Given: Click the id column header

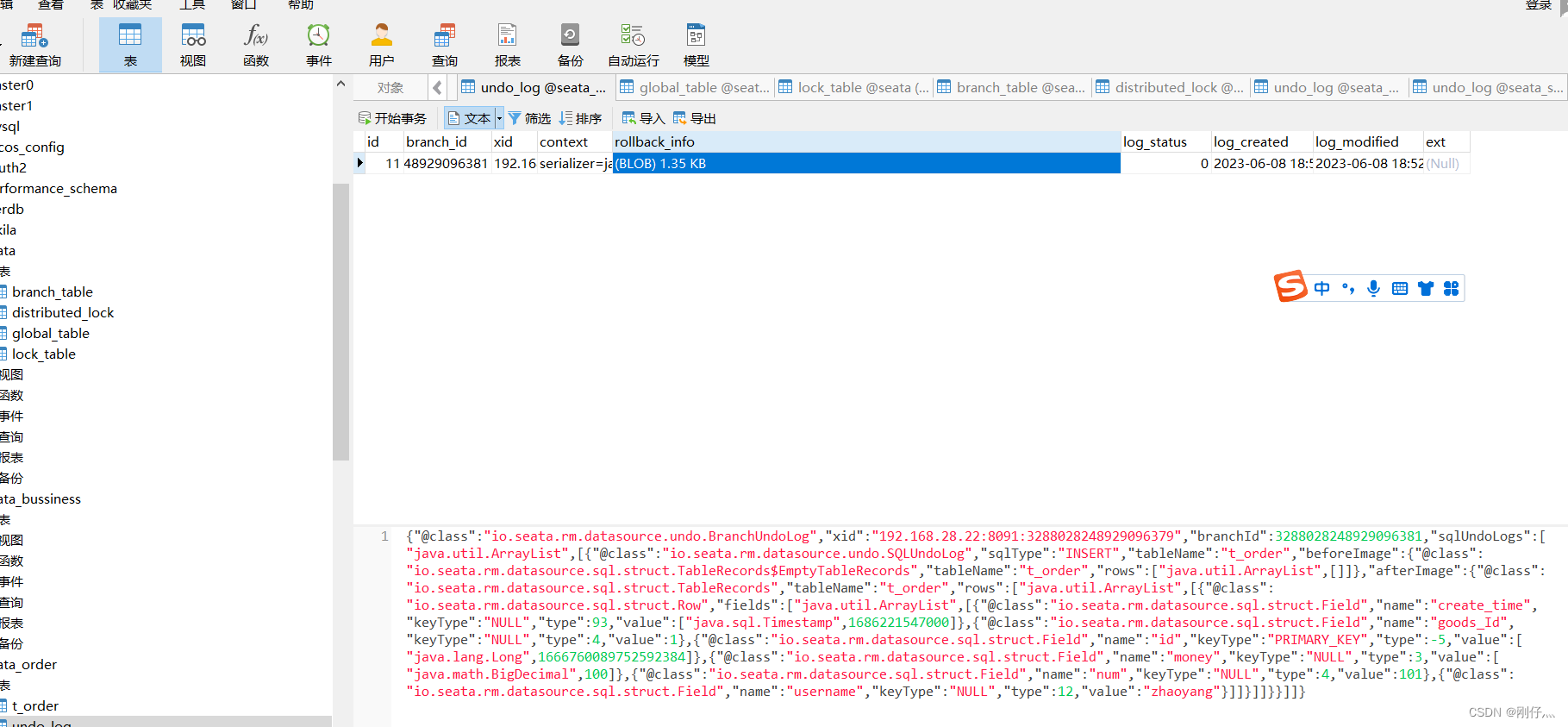Looking at the screenshot, I should pos(383,141).
